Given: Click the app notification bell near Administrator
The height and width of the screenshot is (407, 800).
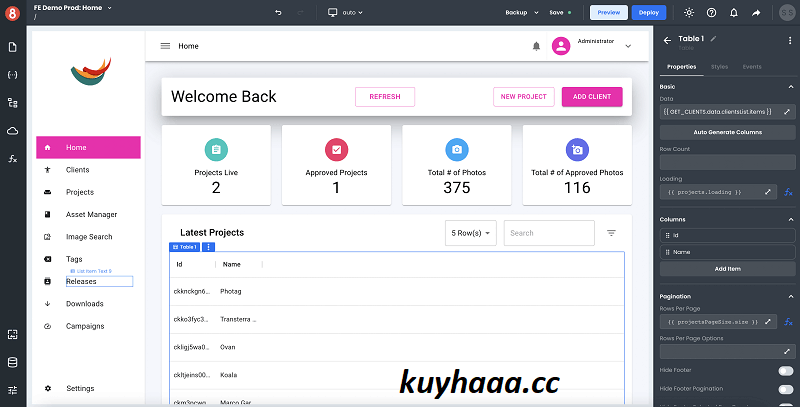Looking at the screenshot, I should [x=536, y=46].
